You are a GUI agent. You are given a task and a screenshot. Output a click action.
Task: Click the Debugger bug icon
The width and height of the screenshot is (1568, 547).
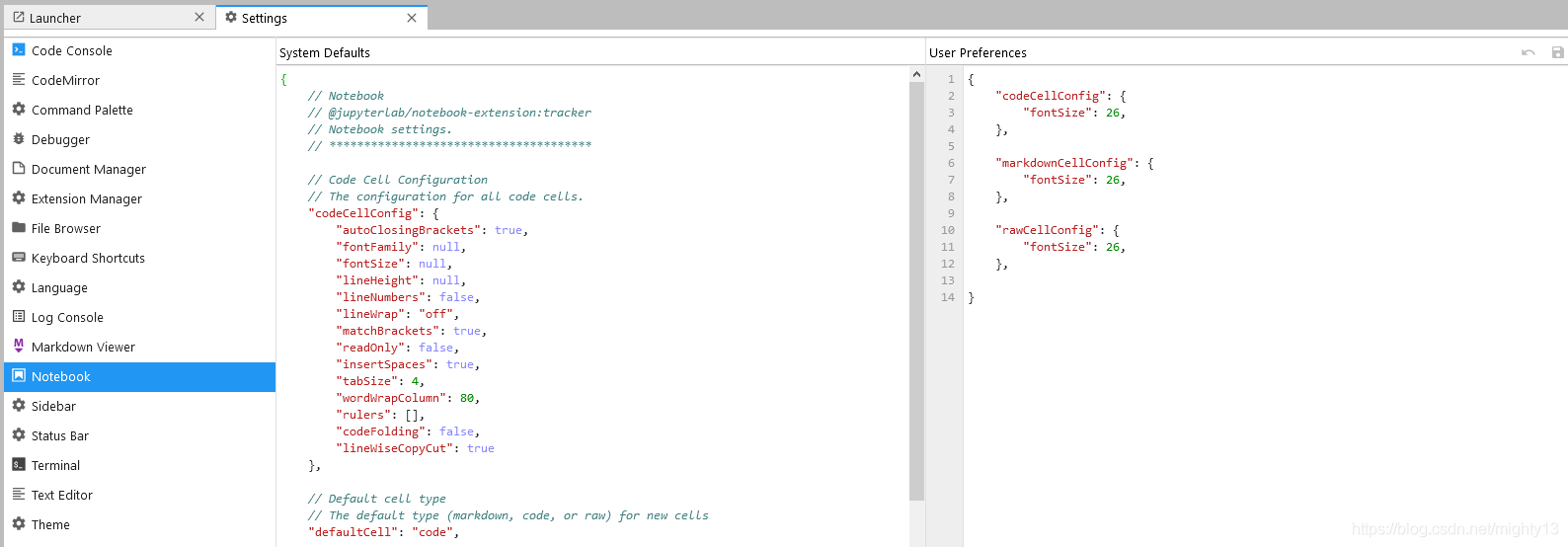tap(19, 138)
